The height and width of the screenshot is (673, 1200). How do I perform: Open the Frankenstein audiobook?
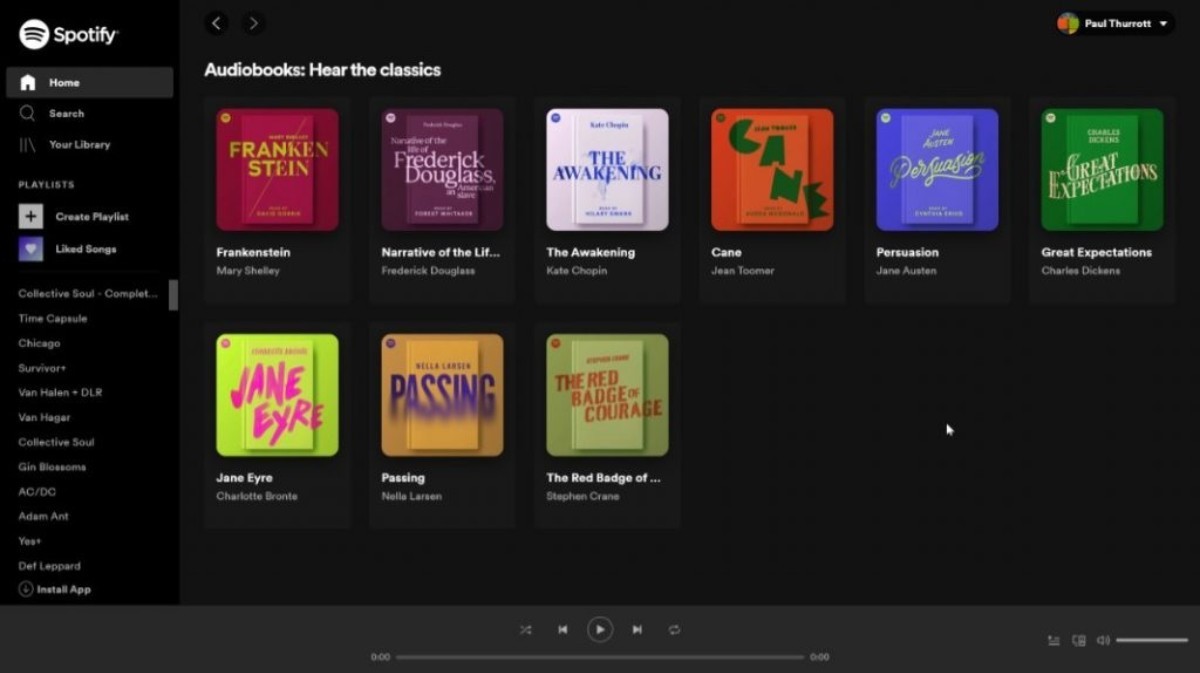point(277,169)
